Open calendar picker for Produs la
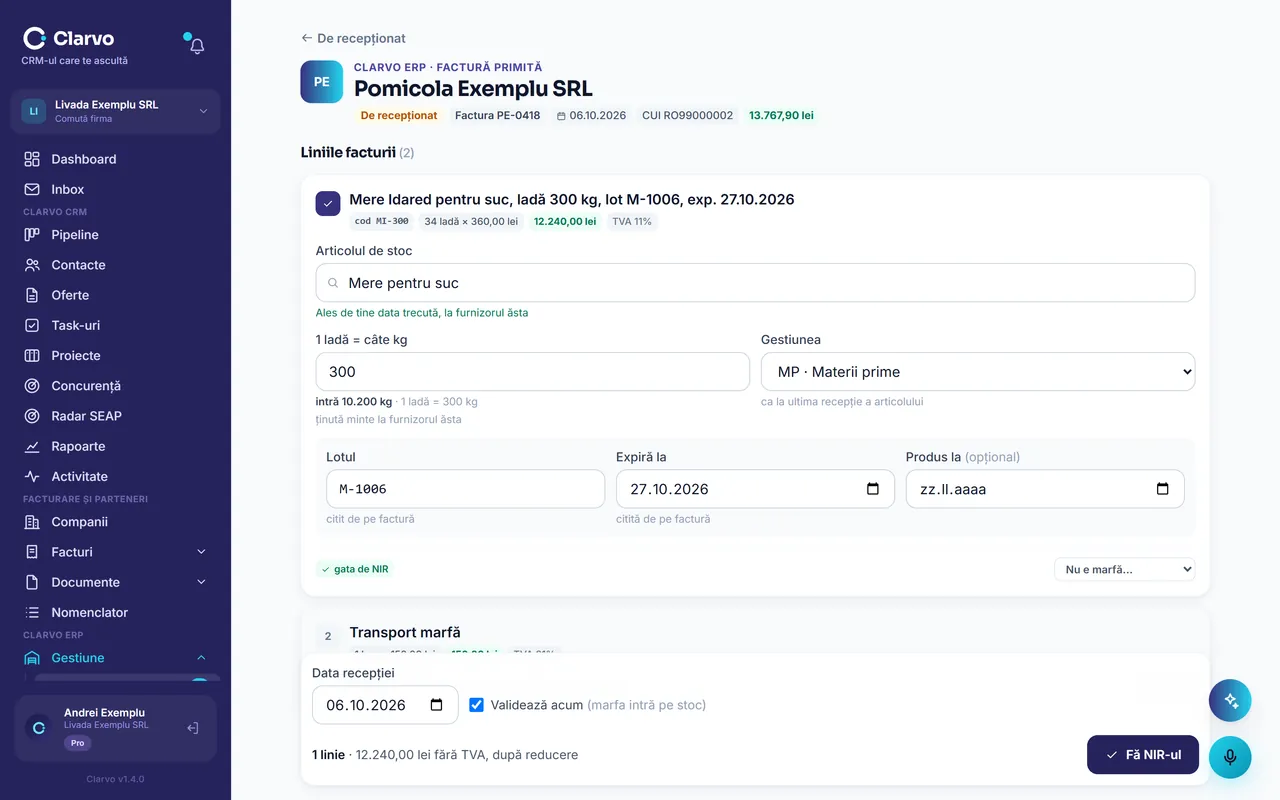 [x=1162, y=489]
